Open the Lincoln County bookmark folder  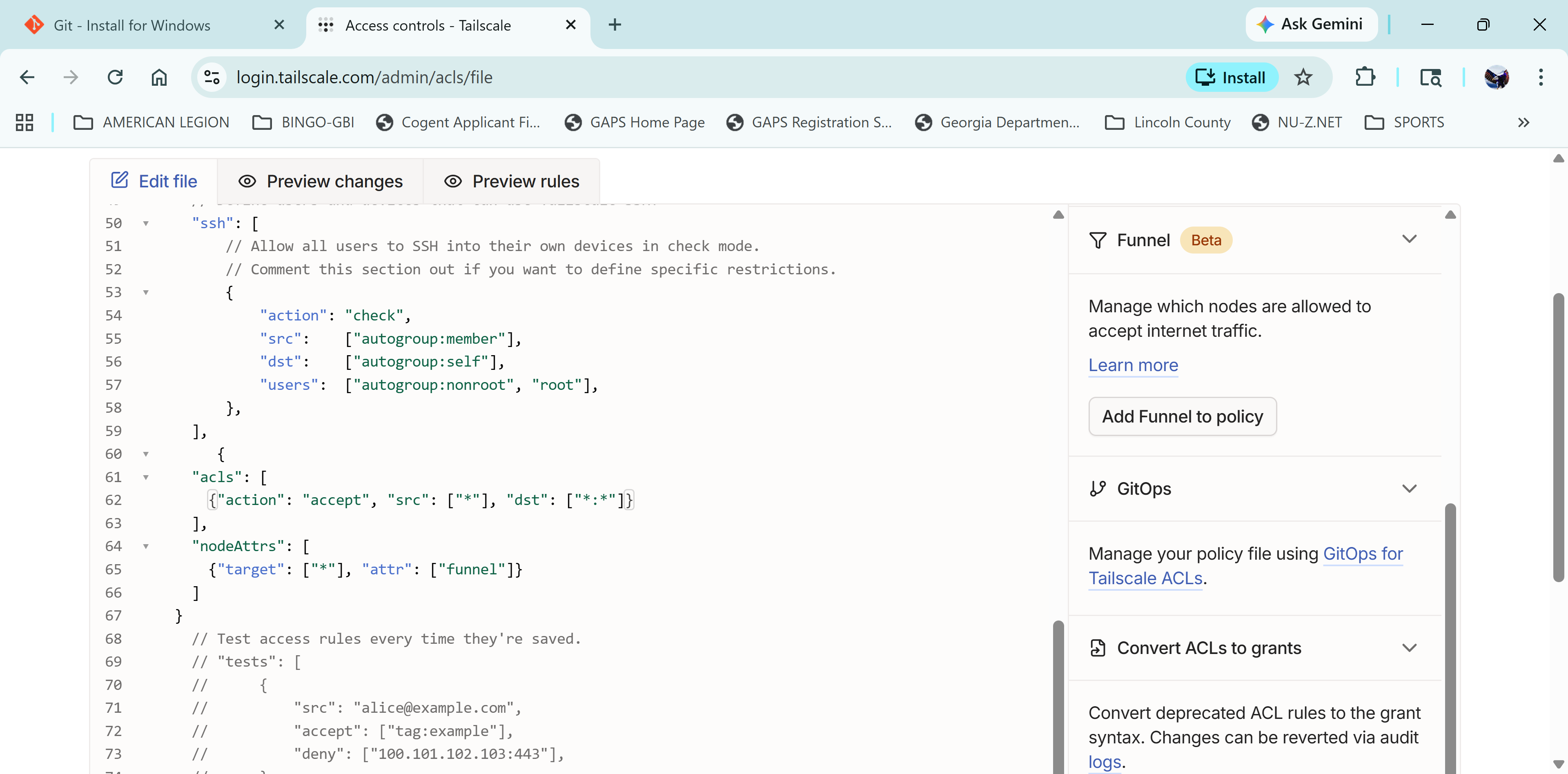pos(1167,122)
